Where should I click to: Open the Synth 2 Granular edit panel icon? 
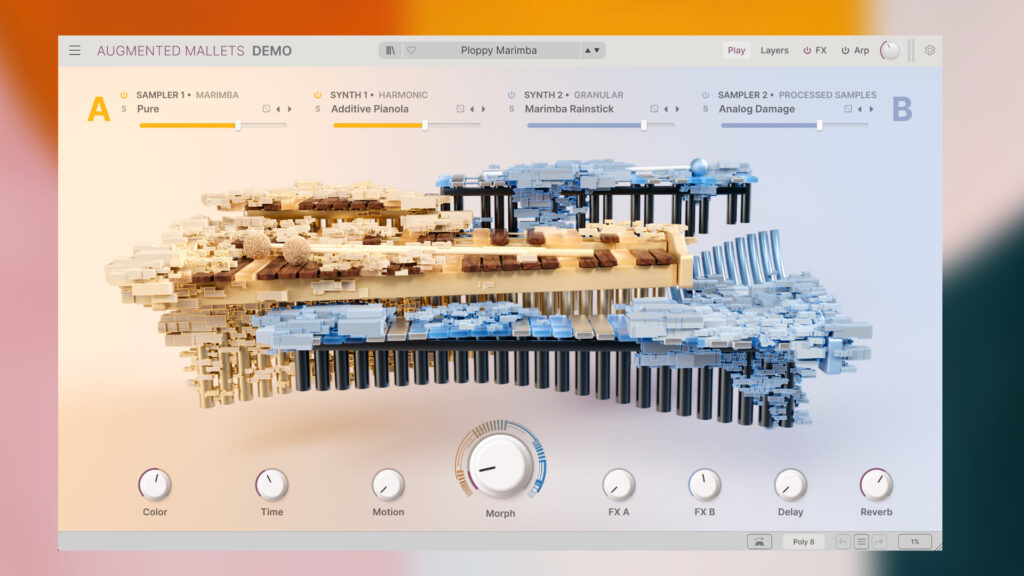(654, 109)
